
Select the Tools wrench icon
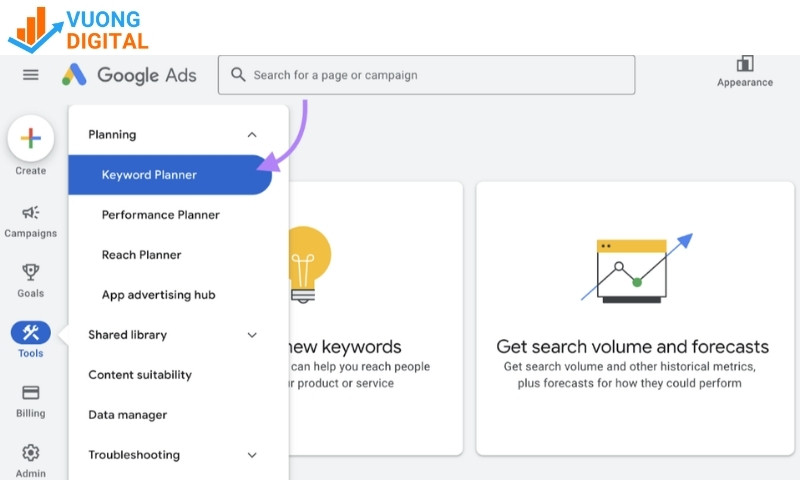pyautogui.click(x=31, y=333)
